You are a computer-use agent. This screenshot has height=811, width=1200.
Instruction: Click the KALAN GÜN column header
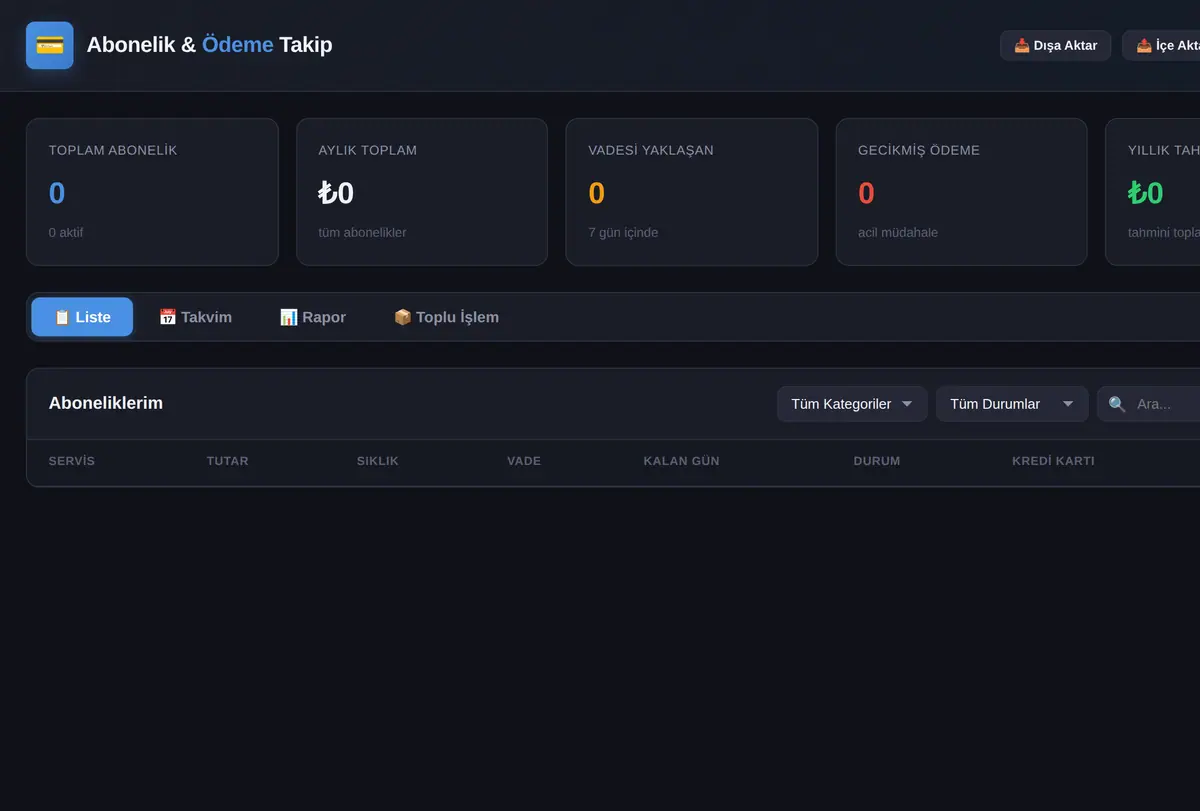pyautogui.click(x=682, y=461)
